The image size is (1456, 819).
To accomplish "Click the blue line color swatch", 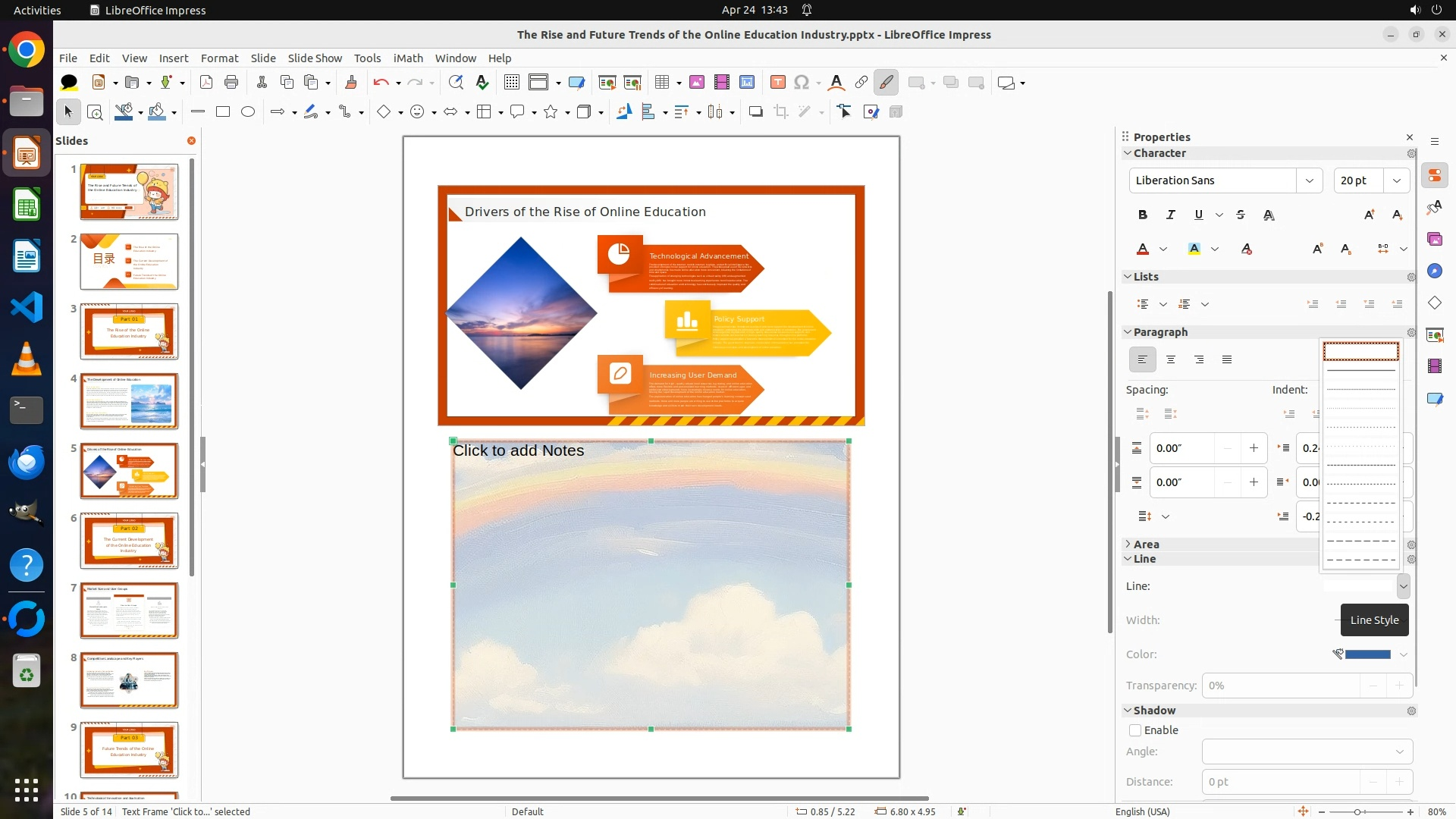I will pos(1367,654).
